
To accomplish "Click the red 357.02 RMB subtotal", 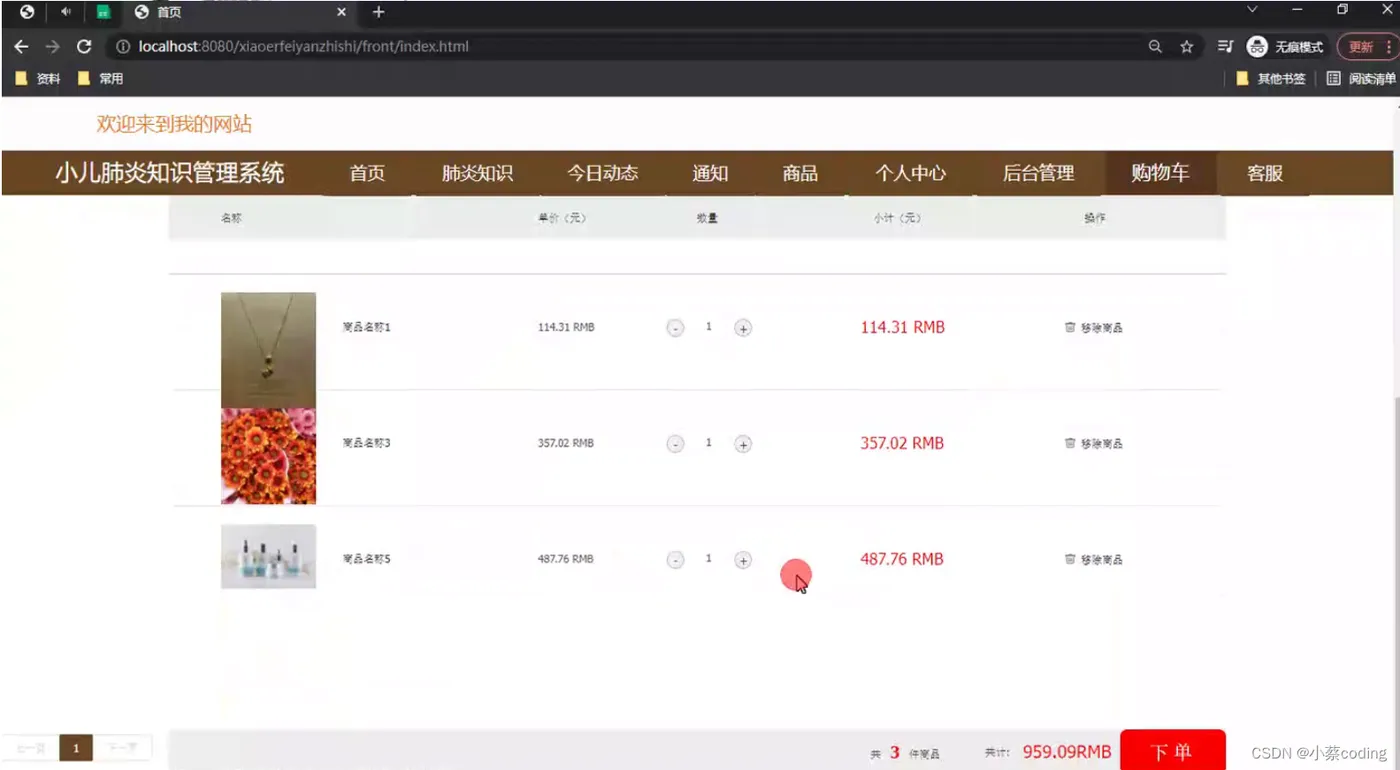I will click(x=902, y=443).
